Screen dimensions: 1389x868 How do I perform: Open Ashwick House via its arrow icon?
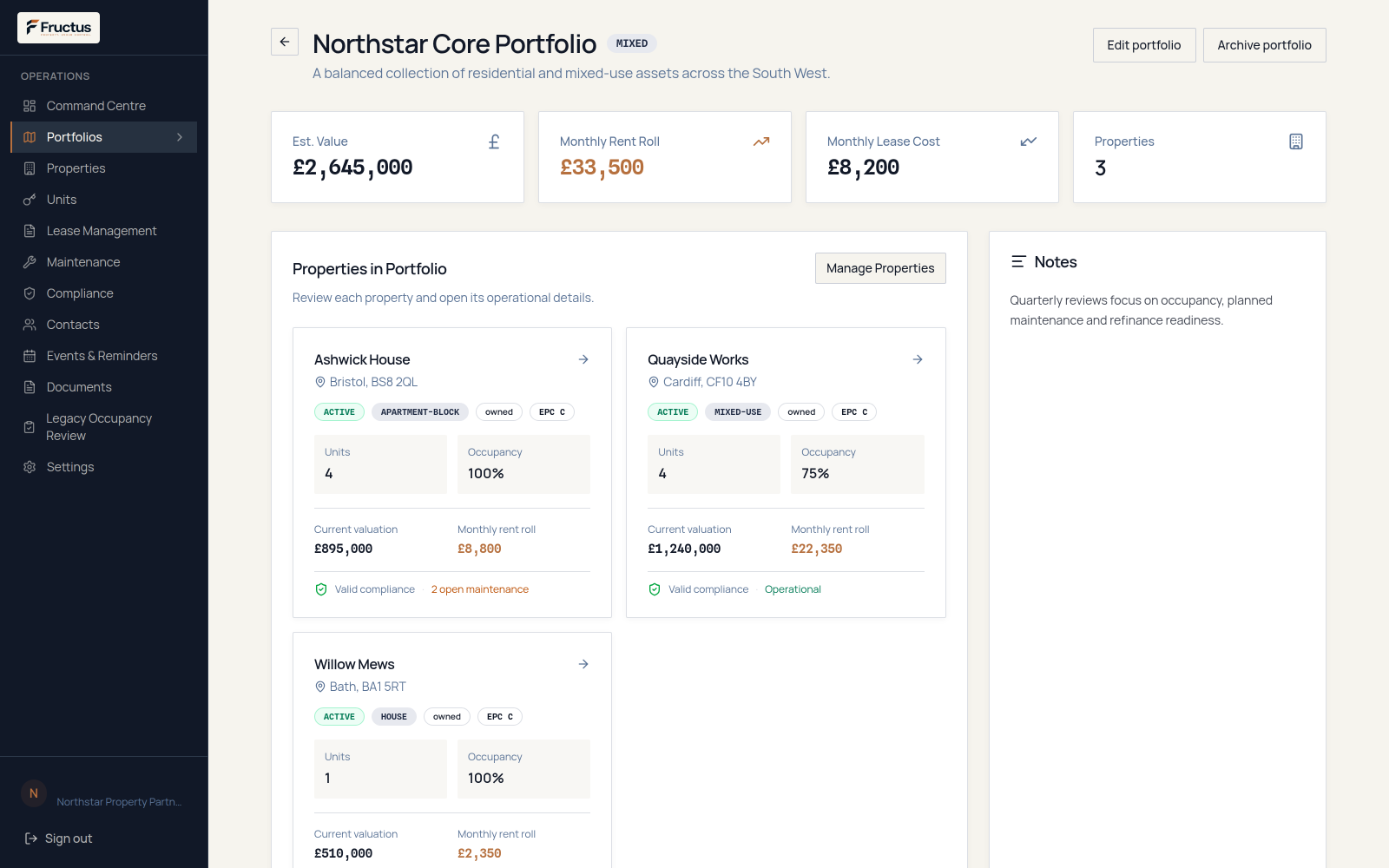click(x=583, y=359)
